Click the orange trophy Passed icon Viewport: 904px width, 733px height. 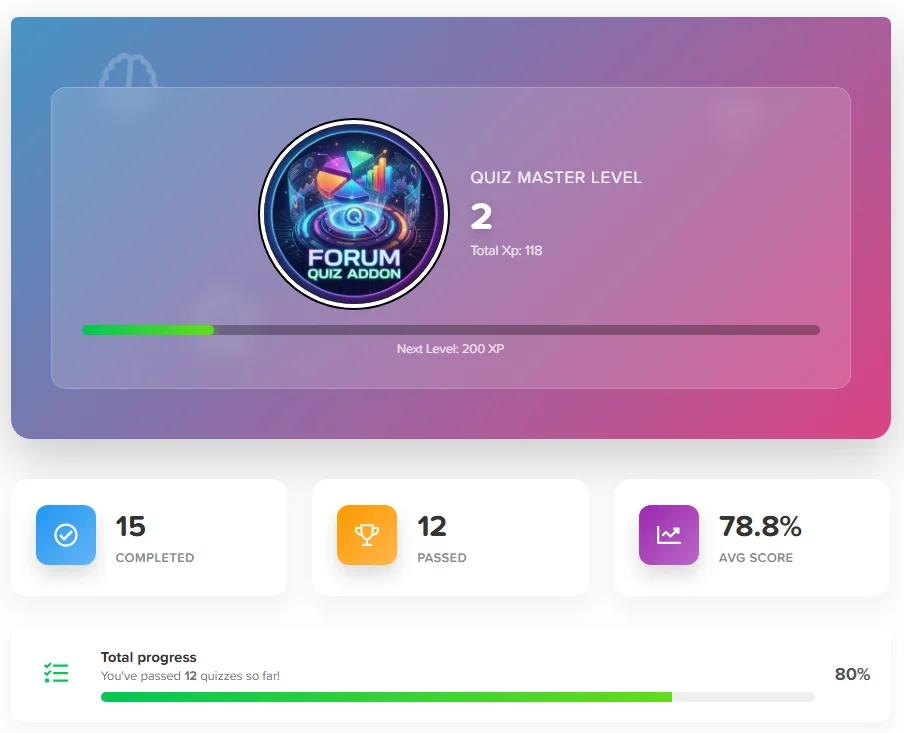coord(367,535)
